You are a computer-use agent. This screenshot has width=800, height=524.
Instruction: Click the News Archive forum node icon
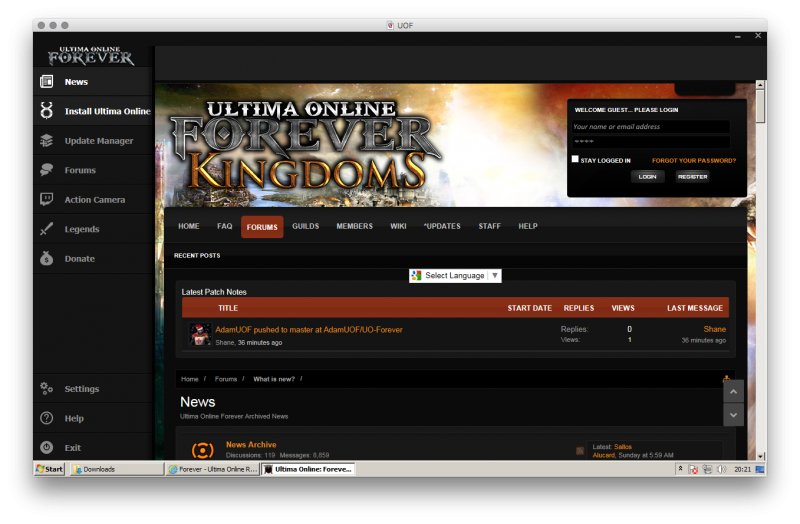click(x=203, y=451)
